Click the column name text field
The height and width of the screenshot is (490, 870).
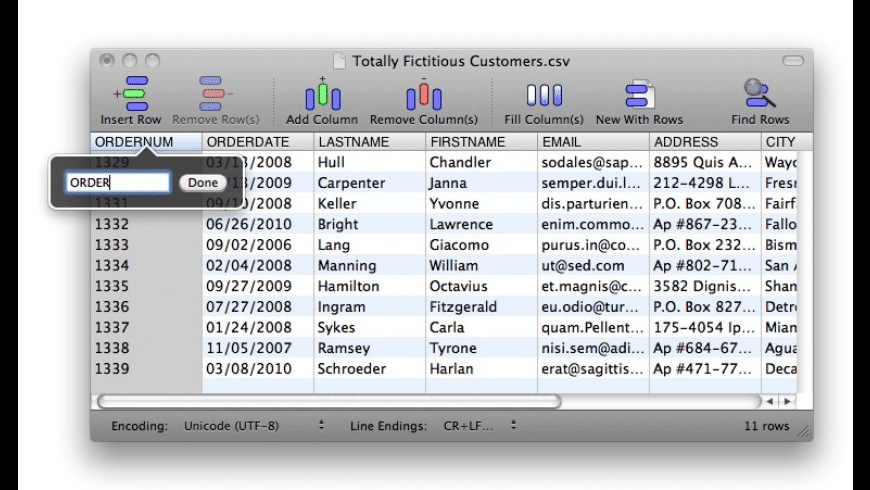[118, 183]
